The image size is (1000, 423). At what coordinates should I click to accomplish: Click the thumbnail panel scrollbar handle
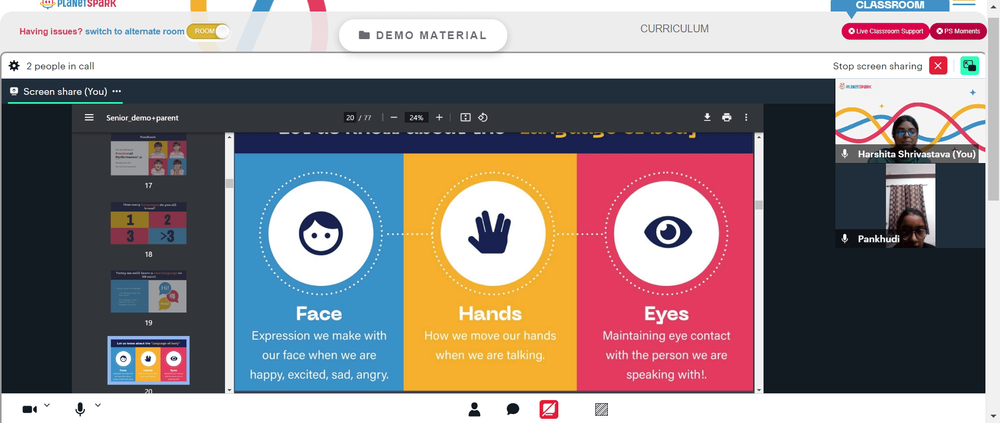point(229,184)
